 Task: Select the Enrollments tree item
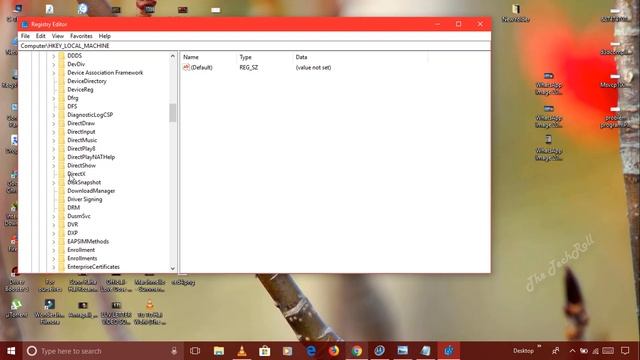[82, 258]
